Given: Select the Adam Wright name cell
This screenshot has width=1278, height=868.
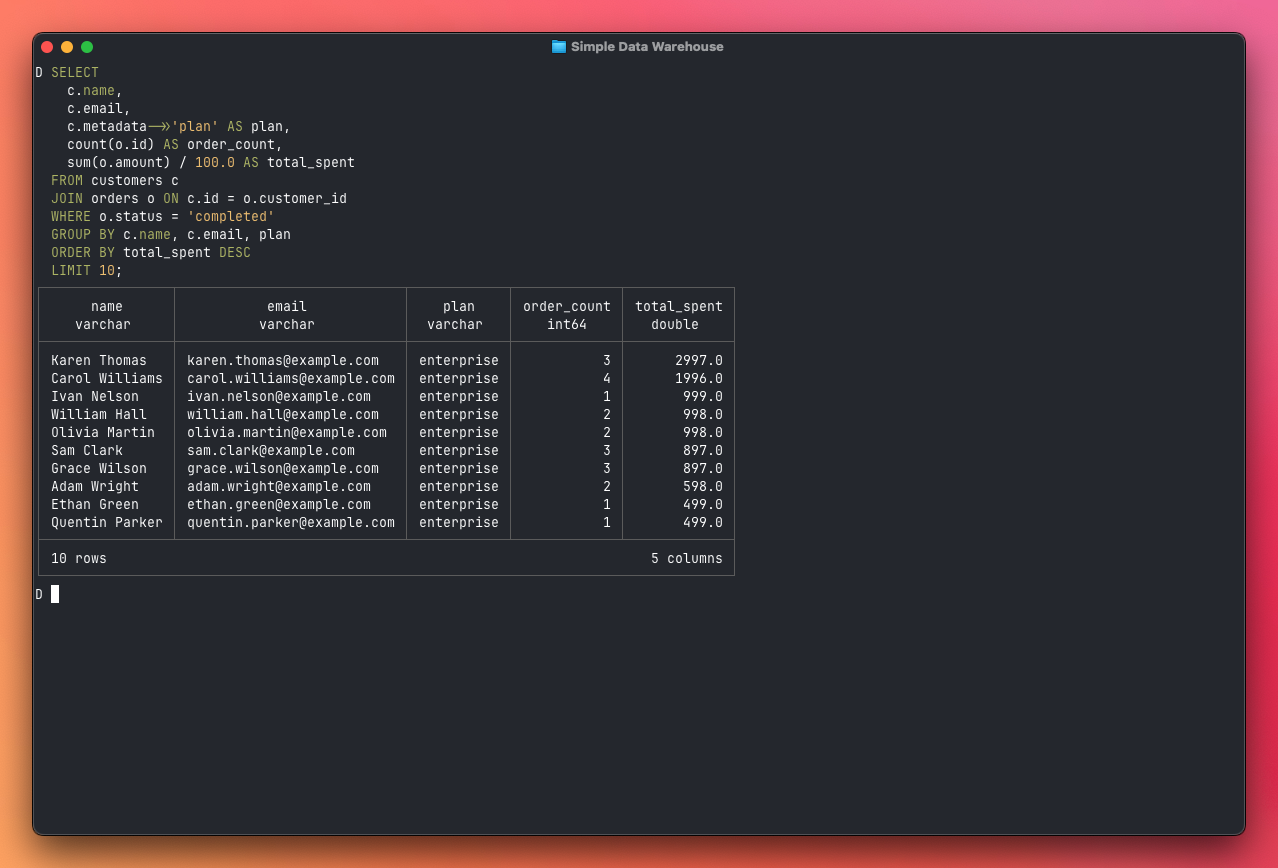Looking at the screenshot, I should (x=95, y=487).
